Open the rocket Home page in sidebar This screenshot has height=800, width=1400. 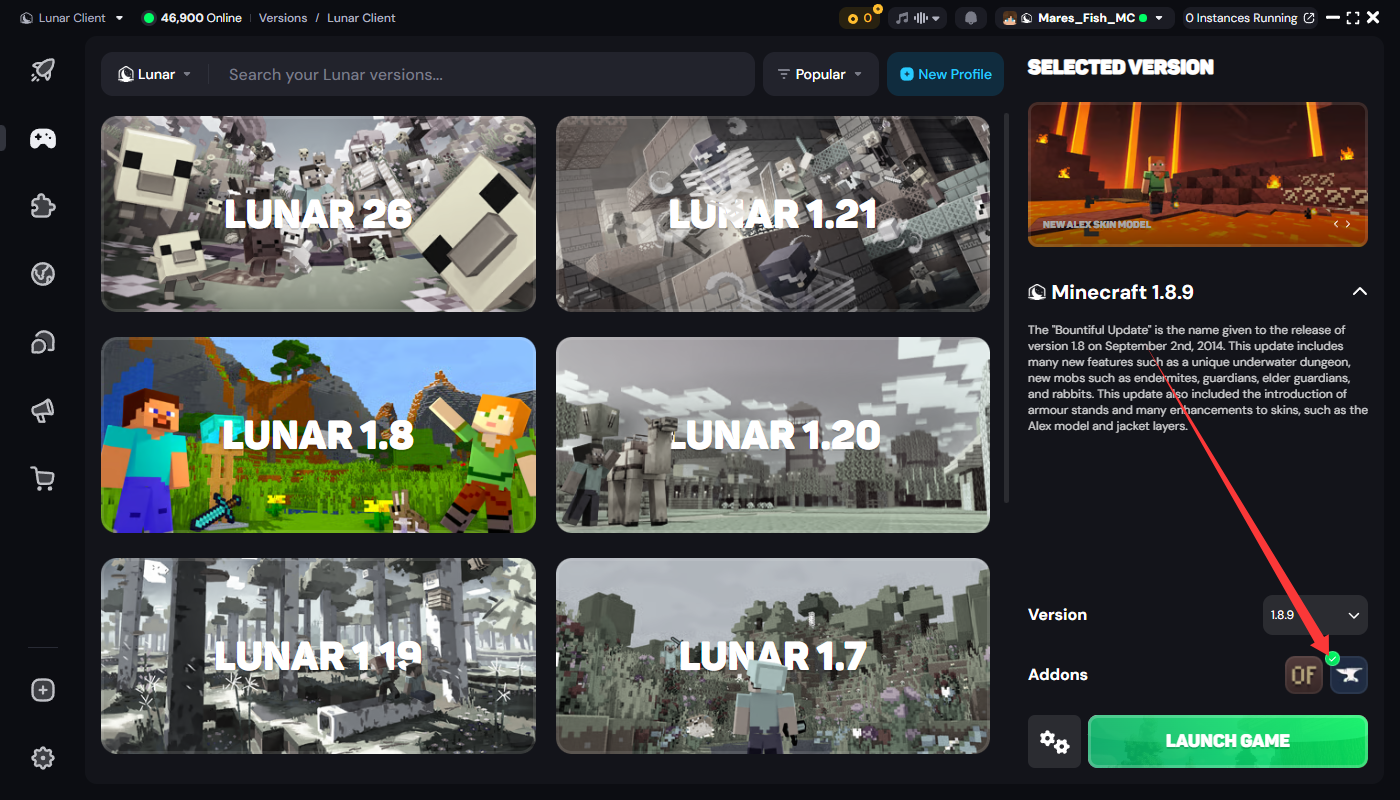point(42,70)
